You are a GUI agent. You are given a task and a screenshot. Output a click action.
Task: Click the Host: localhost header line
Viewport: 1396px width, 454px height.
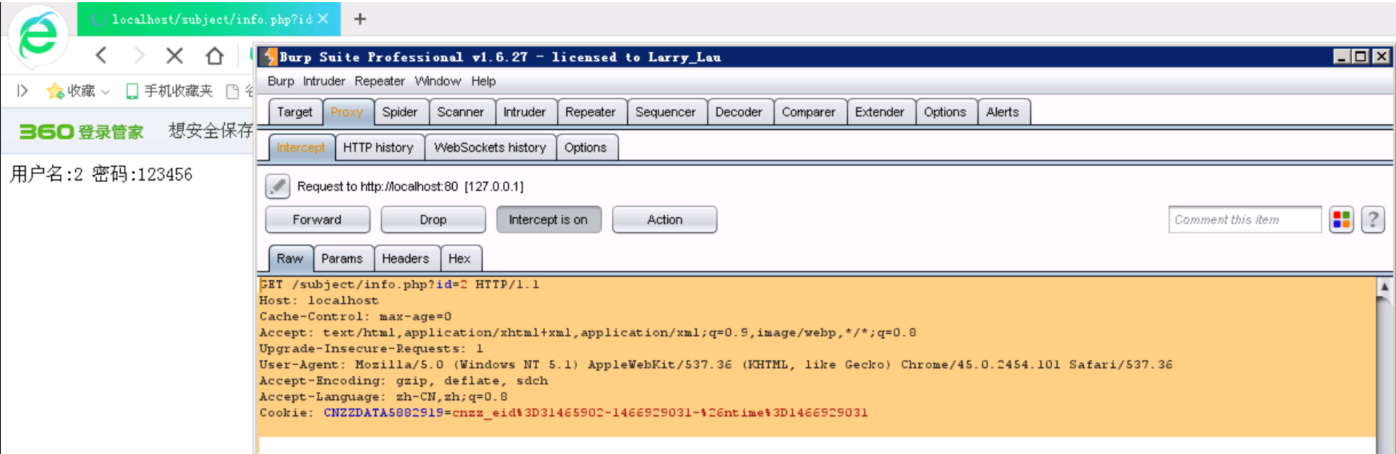pyautogui.click(x=319, y=301)
